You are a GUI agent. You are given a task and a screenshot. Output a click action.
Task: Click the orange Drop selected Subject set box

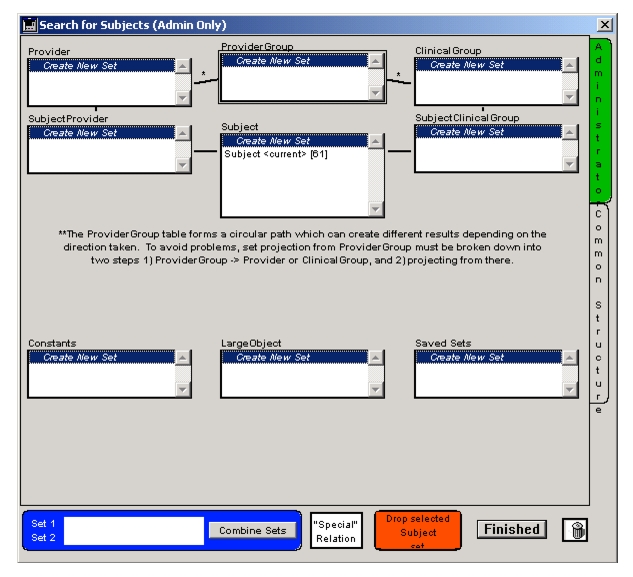tap(417, 531)
